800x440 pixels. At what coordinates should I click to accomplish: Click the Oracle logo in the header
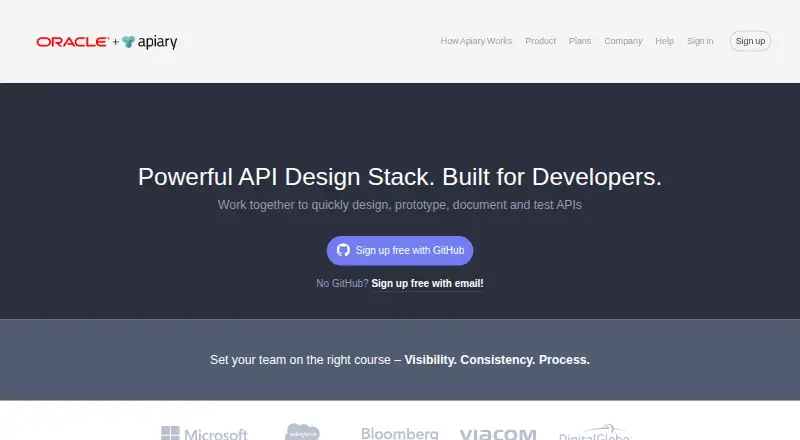click(x=72, y=42)
